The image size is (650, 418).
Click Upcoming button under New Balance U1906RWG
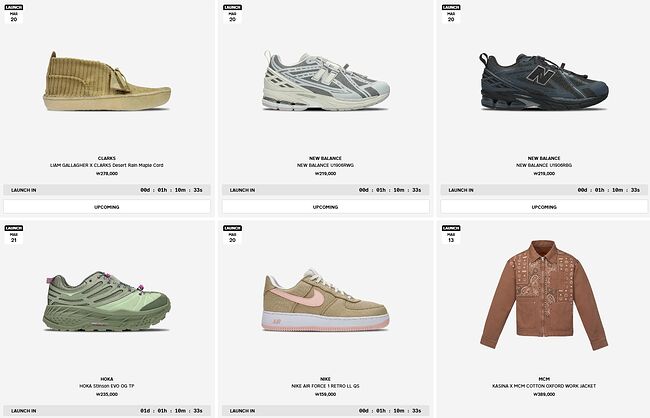(325, 207)
